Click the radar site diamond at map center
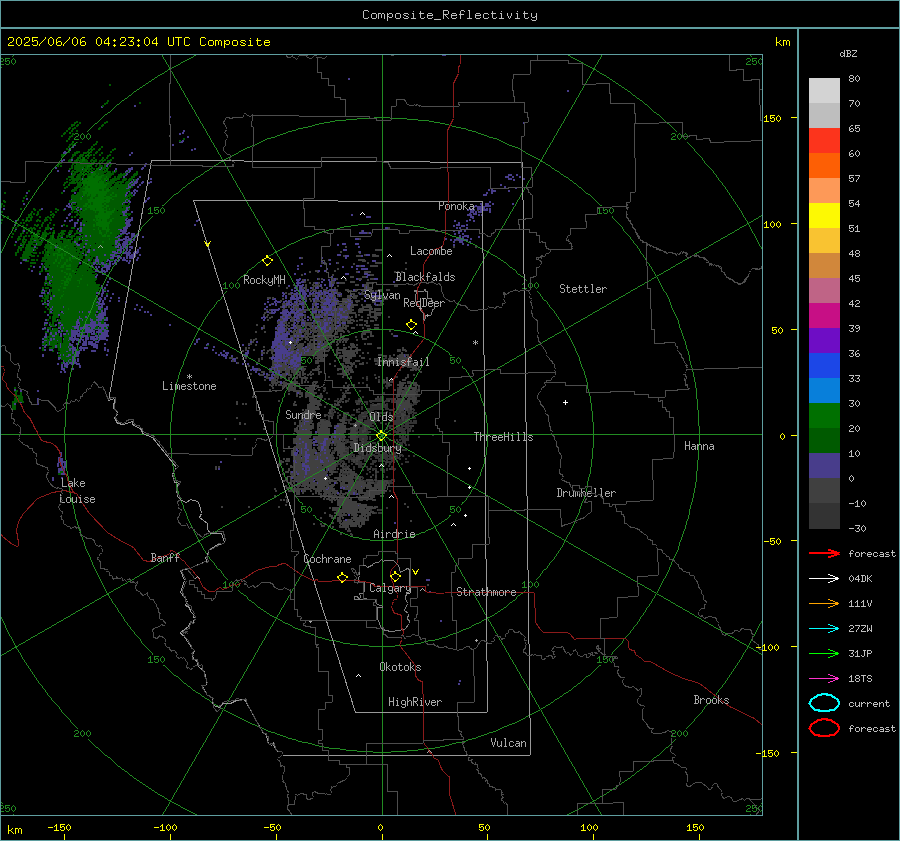Image resolution: width=900 pixels, height=841 pixels. [382, 436]
